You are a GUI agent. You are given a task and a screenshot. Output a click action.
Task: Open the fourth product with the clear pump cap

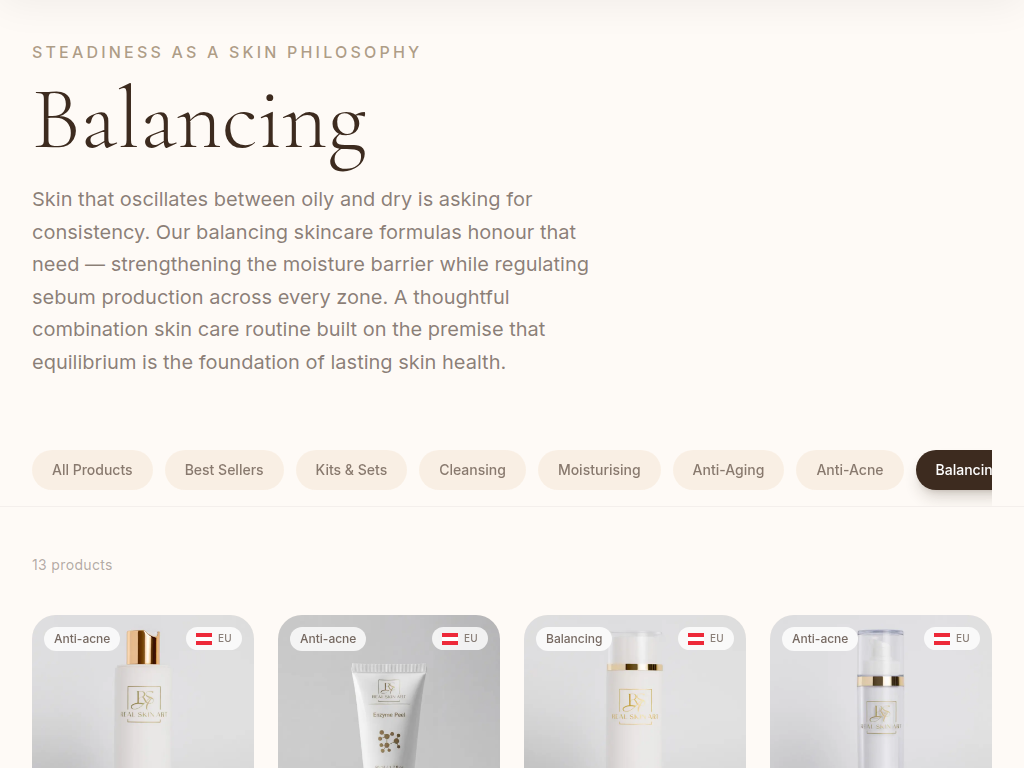(x=881, y=710)
